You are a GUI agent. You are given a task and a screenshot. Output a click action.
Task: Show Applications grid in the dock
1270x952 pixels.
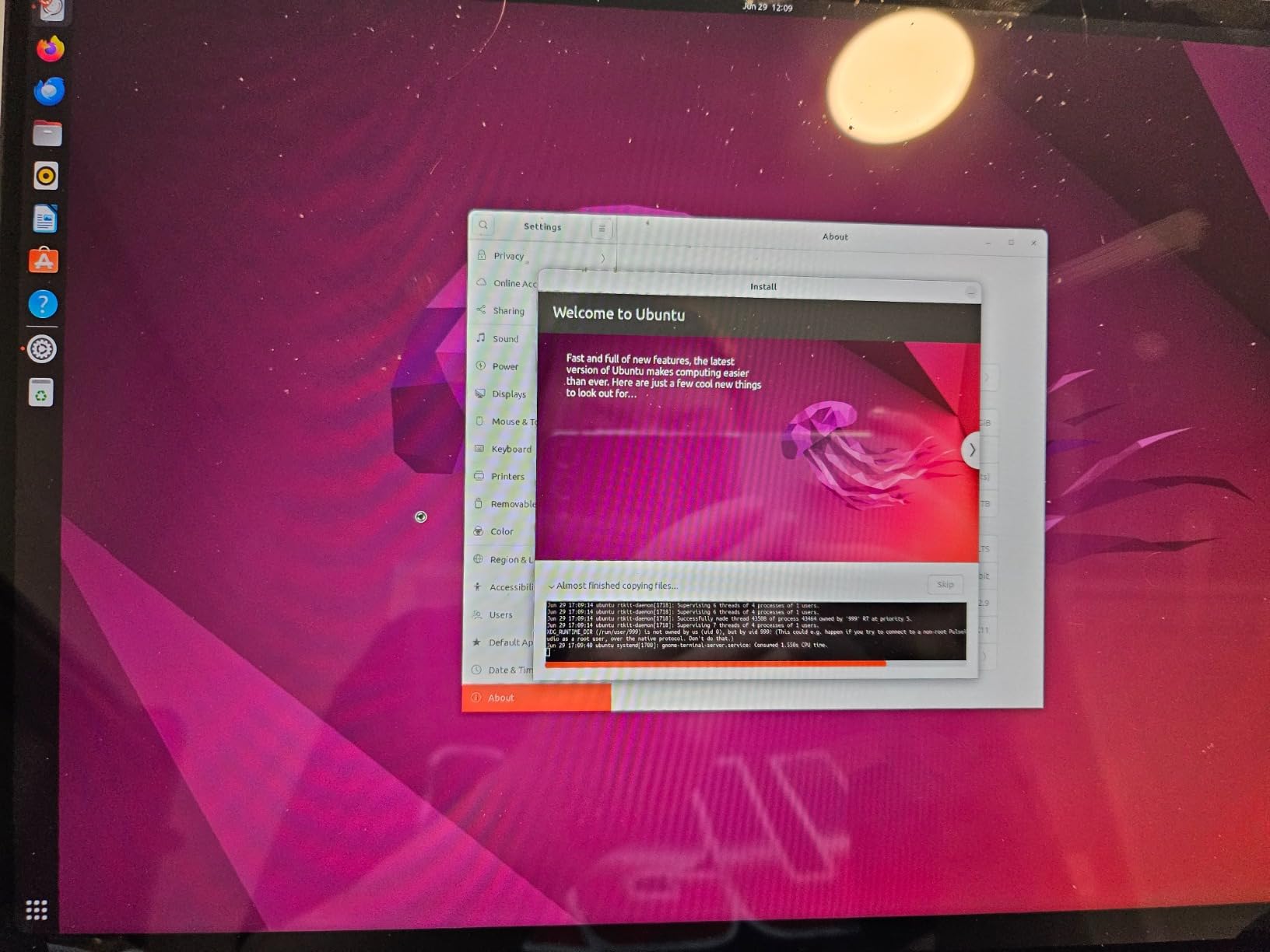point(37,909)
